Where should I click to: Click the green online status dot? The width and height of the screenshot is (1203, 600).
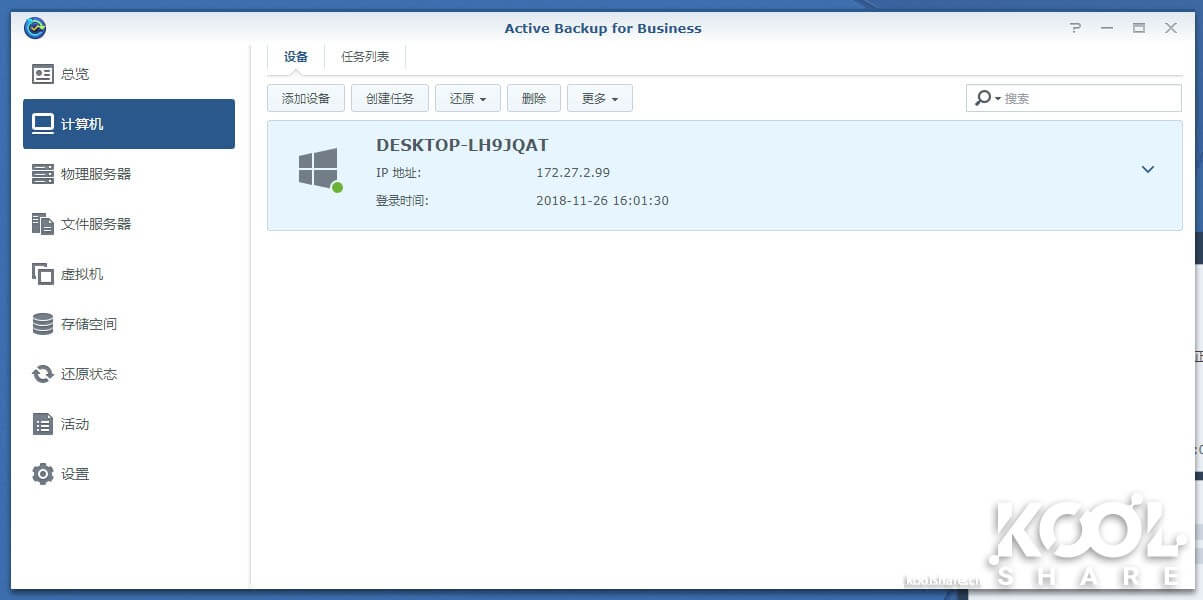pyautogui.click(x=337, y=187)
